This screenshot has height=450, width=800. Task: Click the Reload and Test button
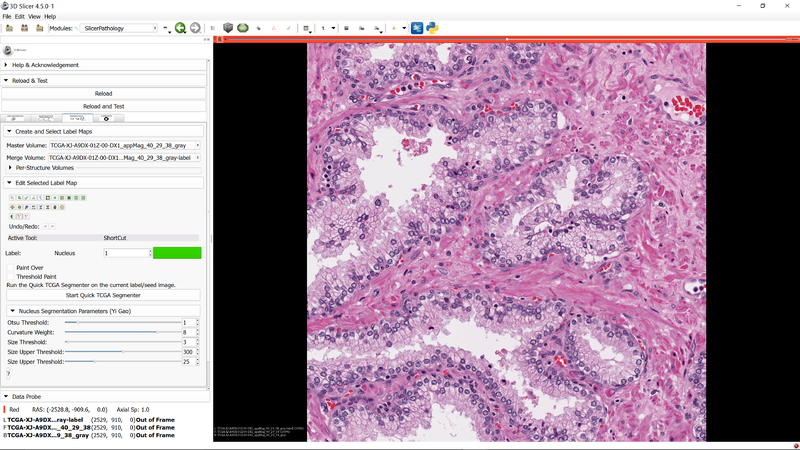click(103, 106)
